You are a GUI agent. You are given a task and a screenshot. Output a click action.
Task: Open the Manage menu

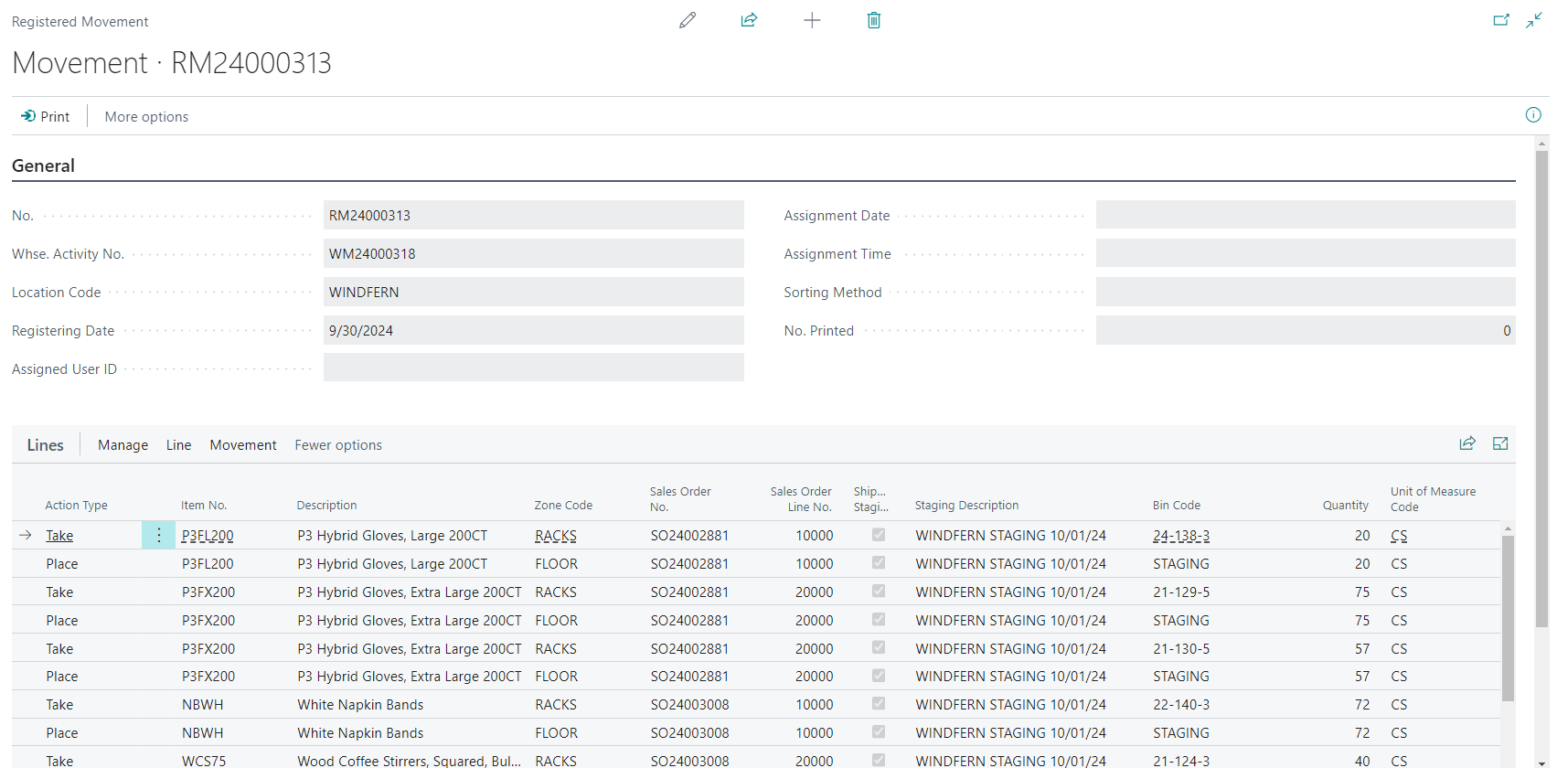[123, 445]
